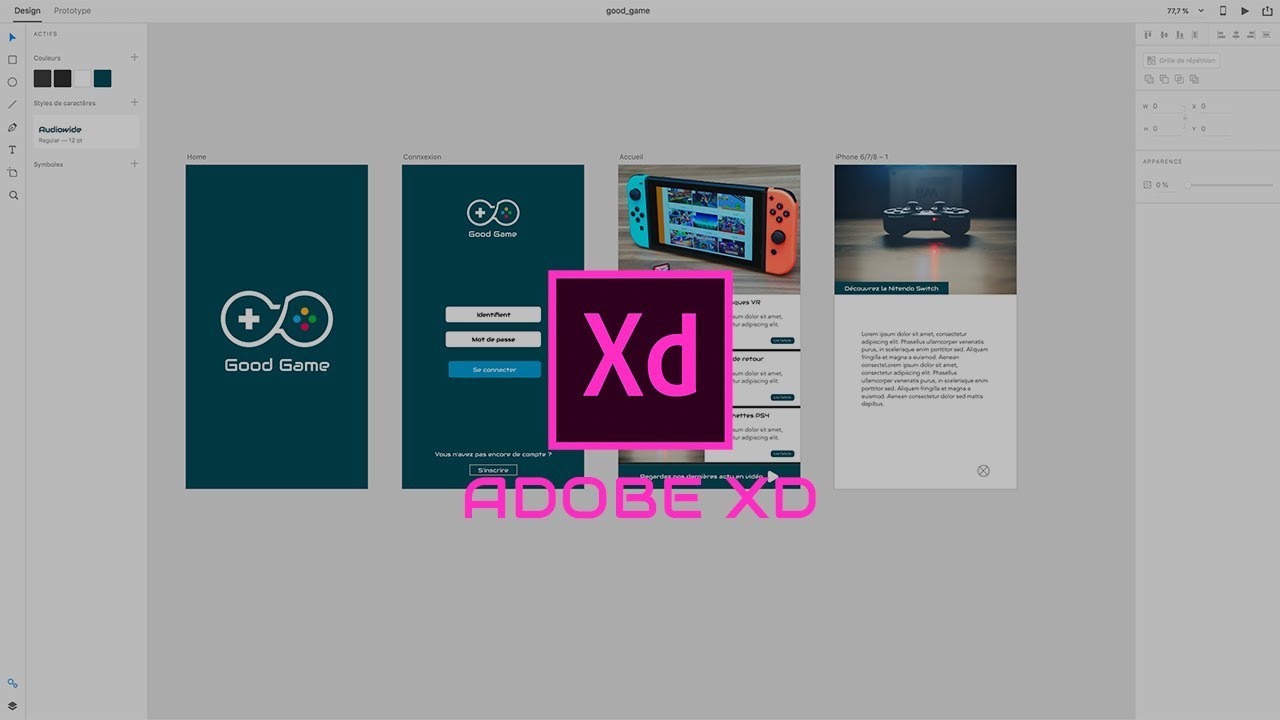Click the mobile device preview icon
Screen dimensions: 1280x720
click(1222, 10)
